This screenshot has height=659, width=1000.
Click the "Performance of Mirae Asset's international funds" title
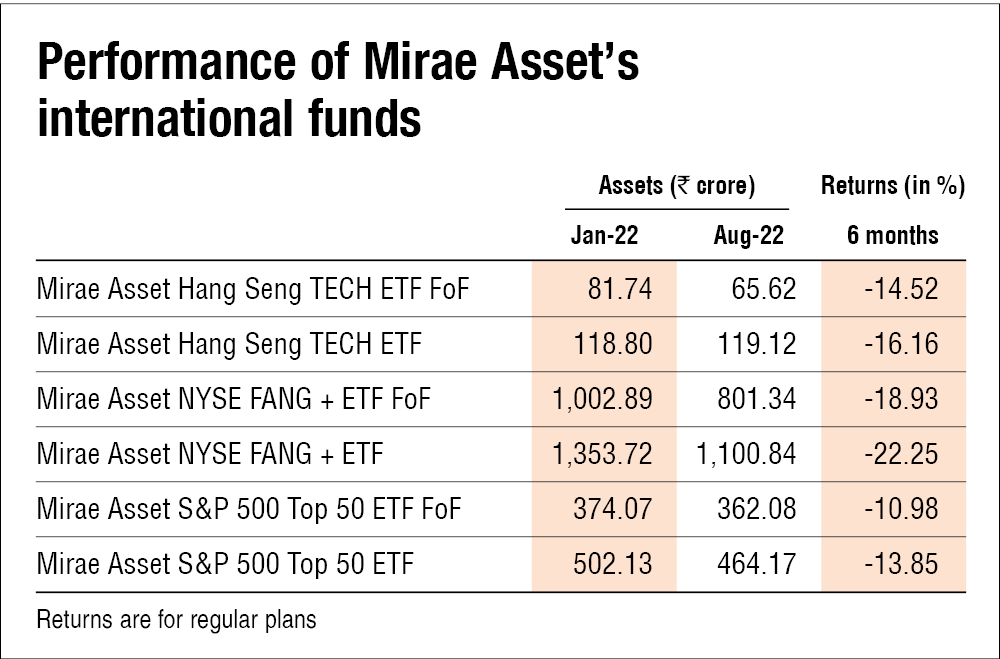point(337,92)
